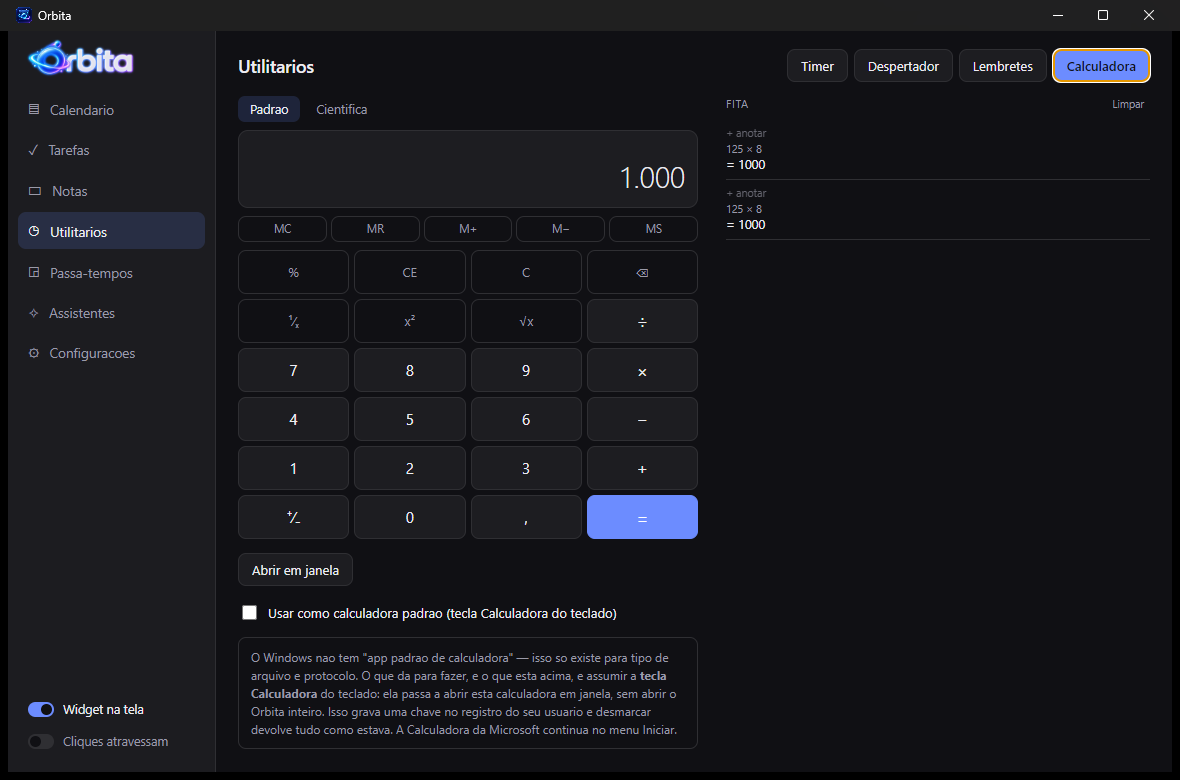
Task: Click the number 6 key
Action: click(x=526, y=419)
